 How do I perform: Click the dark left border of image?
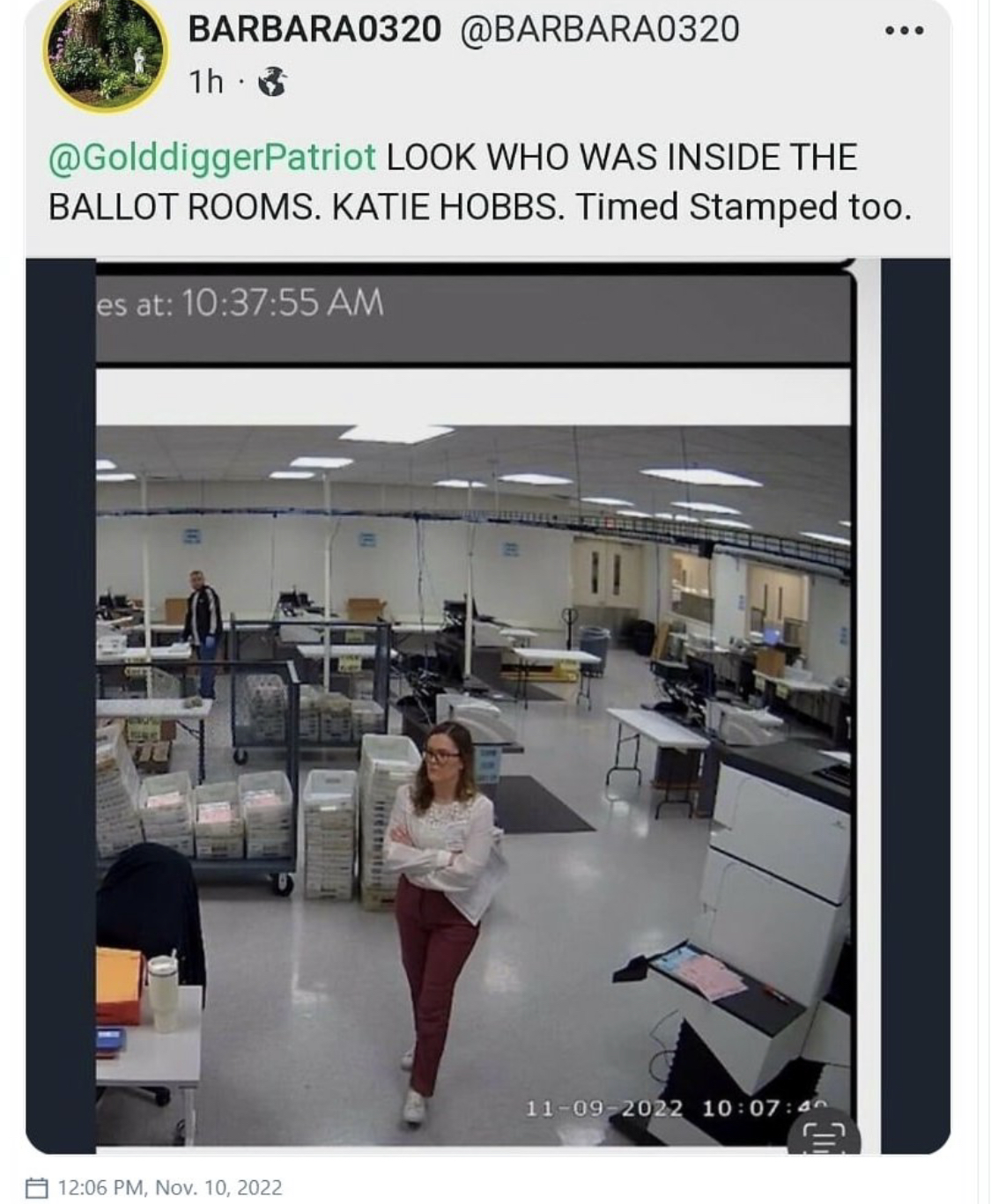click(x=60, y=705)
